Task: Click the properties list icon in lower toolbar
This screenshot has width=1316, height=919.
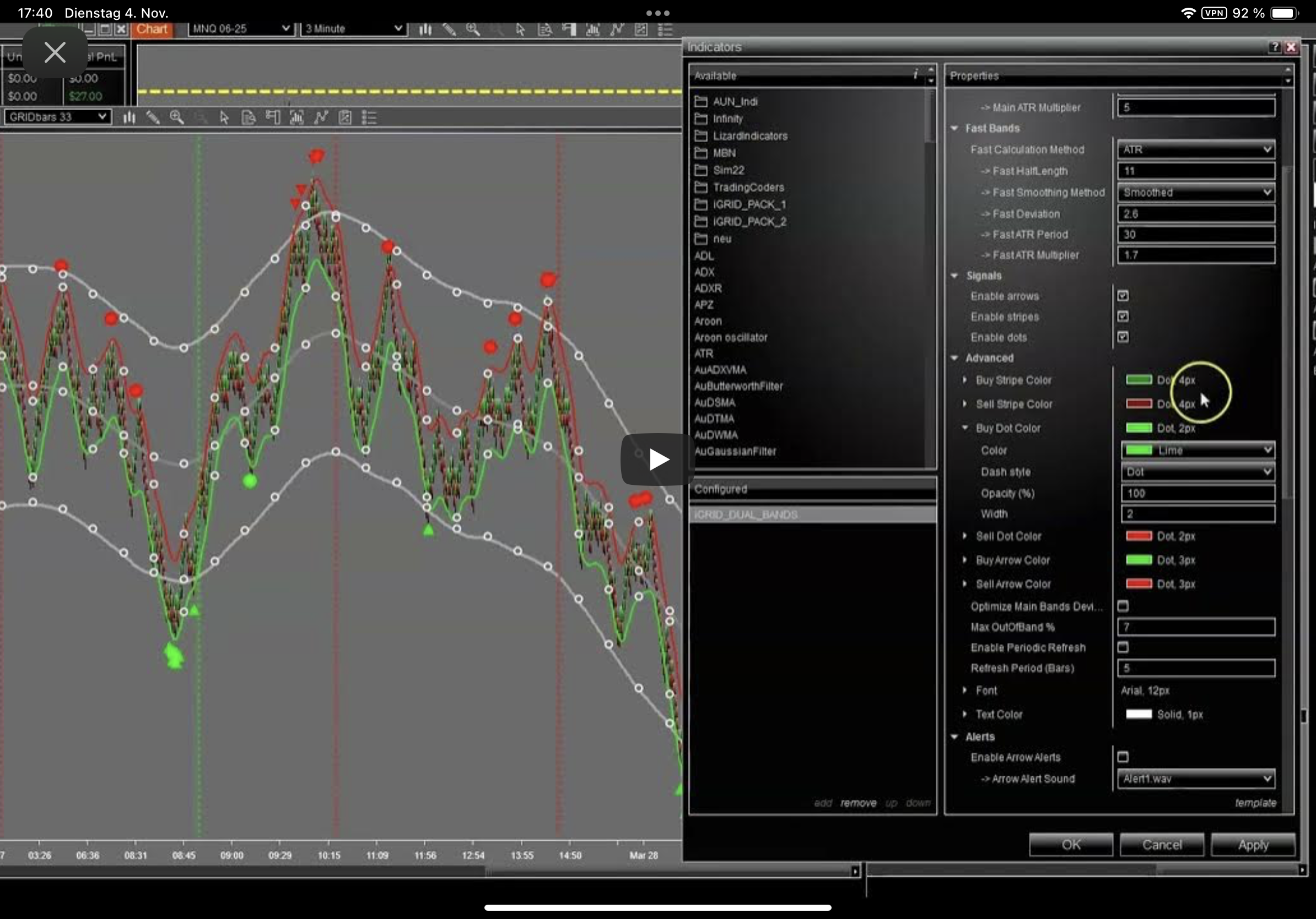Action: click(369, 117)
